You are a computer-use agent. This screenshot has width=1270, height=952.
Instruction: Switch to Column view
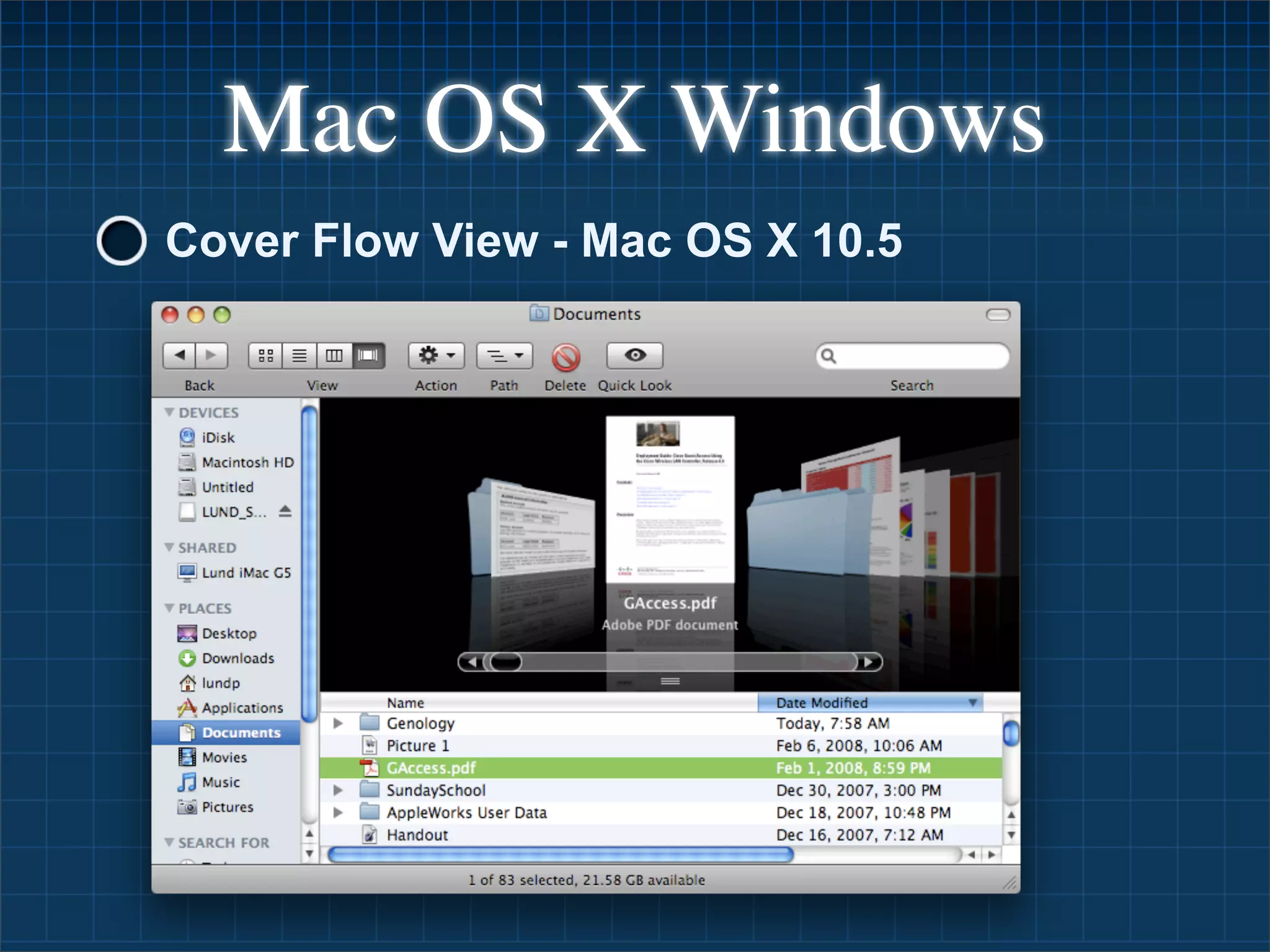(x=334, y=355)
